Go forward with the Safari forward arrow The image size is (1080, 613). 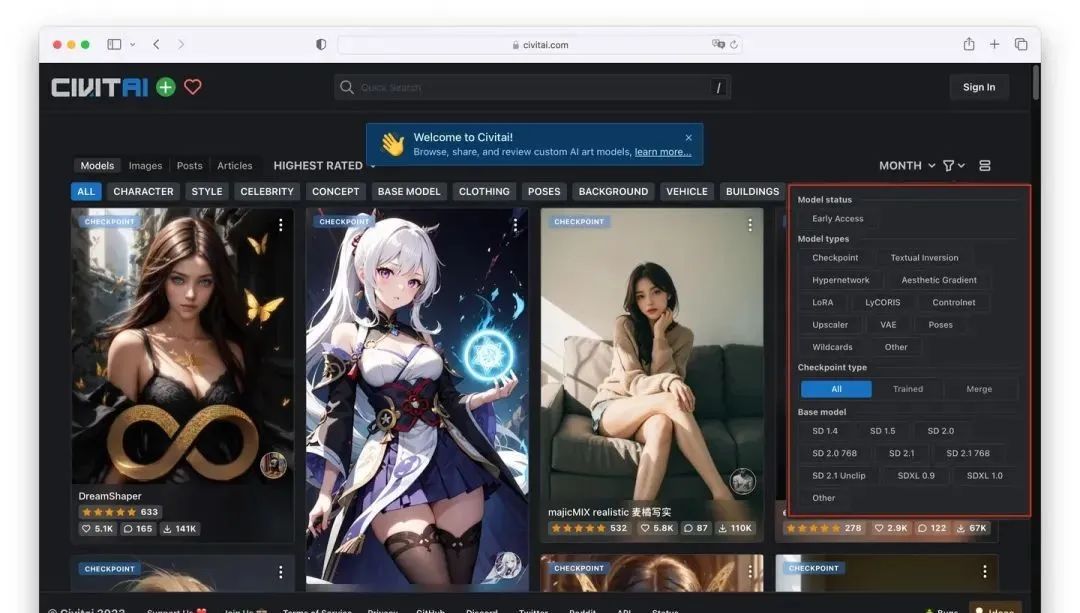pos(181,44)
